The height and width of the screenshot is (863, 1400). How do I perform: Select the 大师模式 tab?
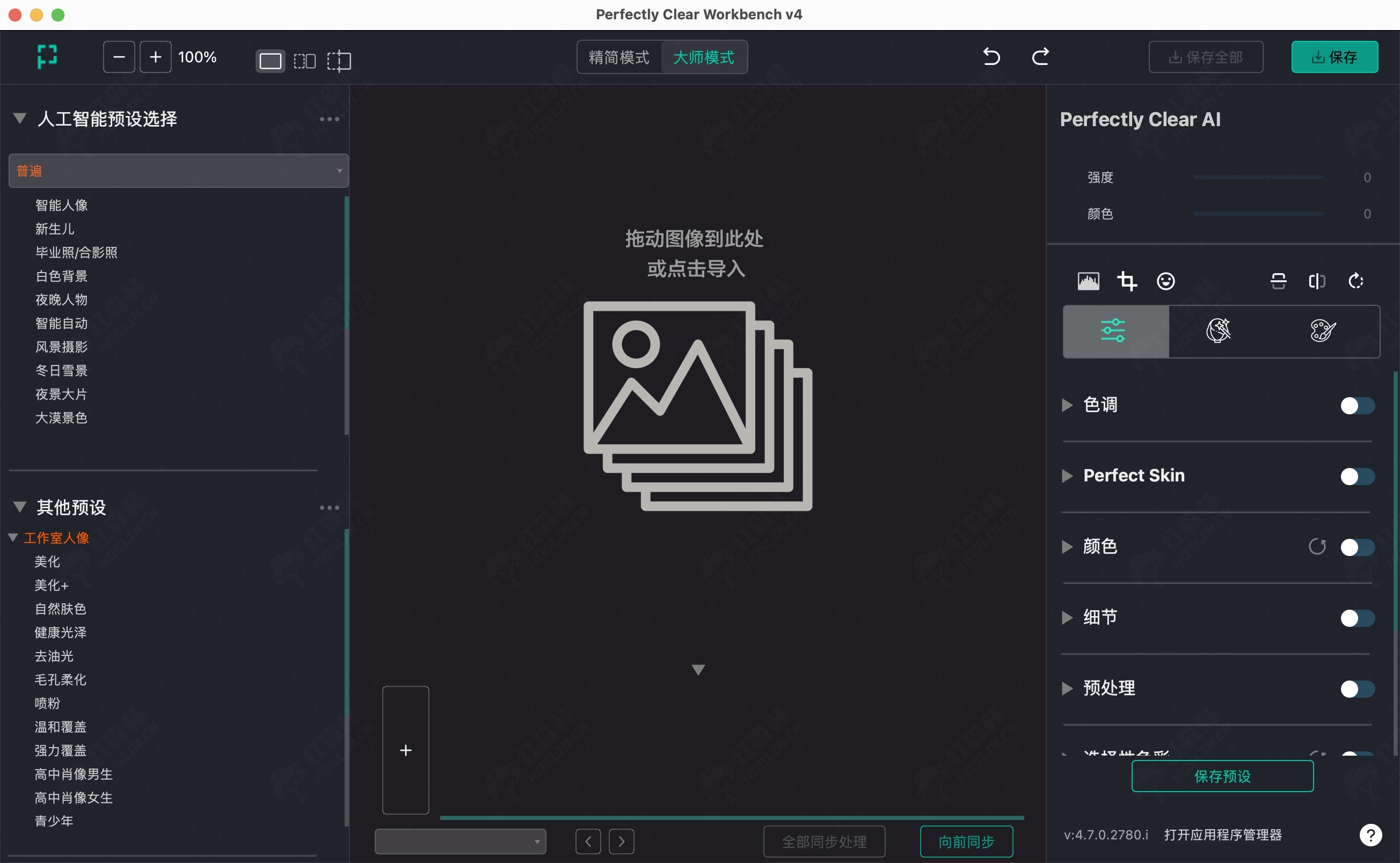pyautogui.click(x=704, y=57)
